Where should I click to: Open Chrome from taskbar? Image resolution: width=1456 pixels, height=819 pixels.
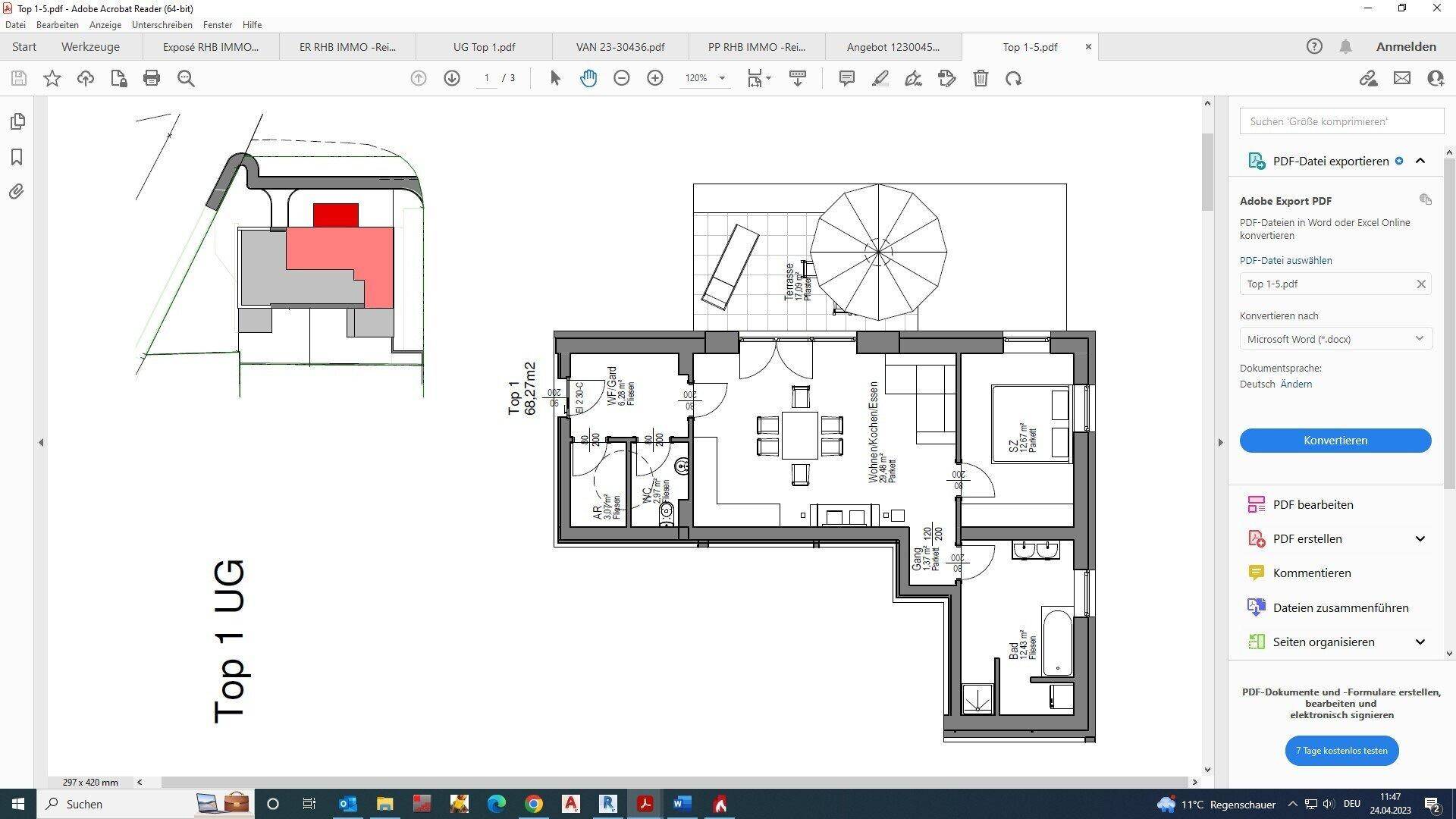pyautogui.click(x=534, y=804)
